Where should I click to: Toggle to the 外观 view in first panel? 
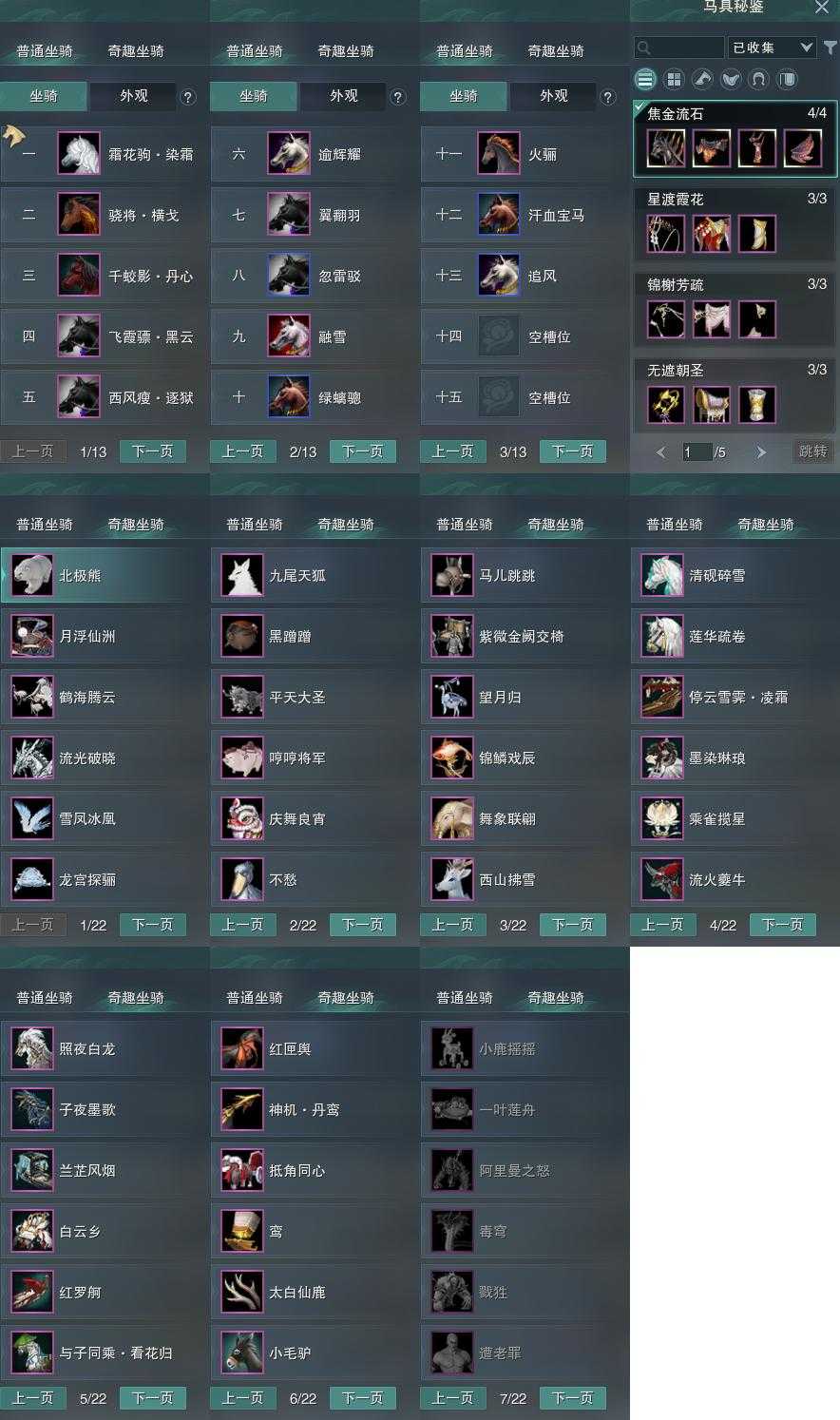point(134,96)
